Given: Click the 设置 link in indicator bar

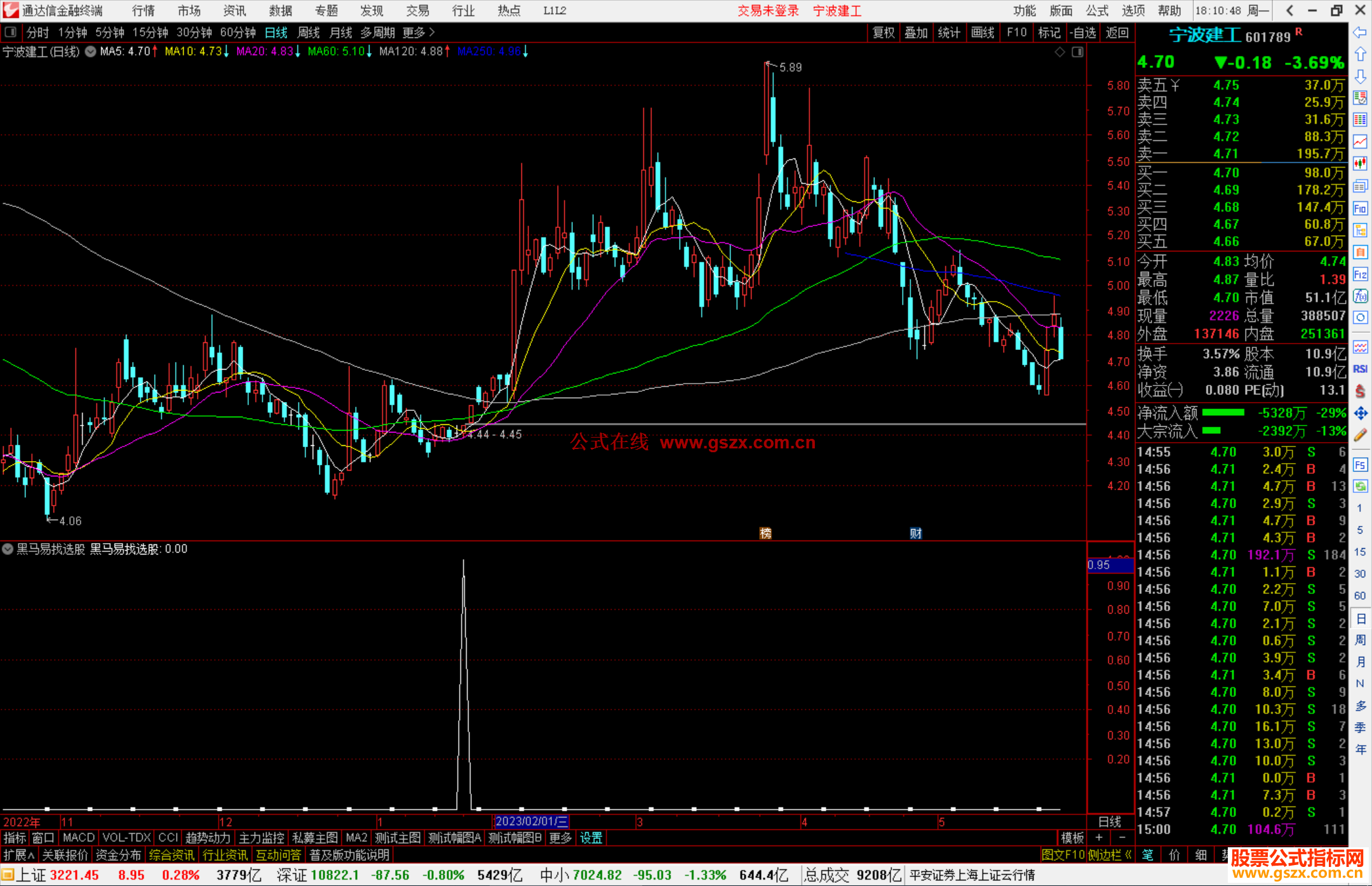Looking at the screenshot, I should click(591, 838).
